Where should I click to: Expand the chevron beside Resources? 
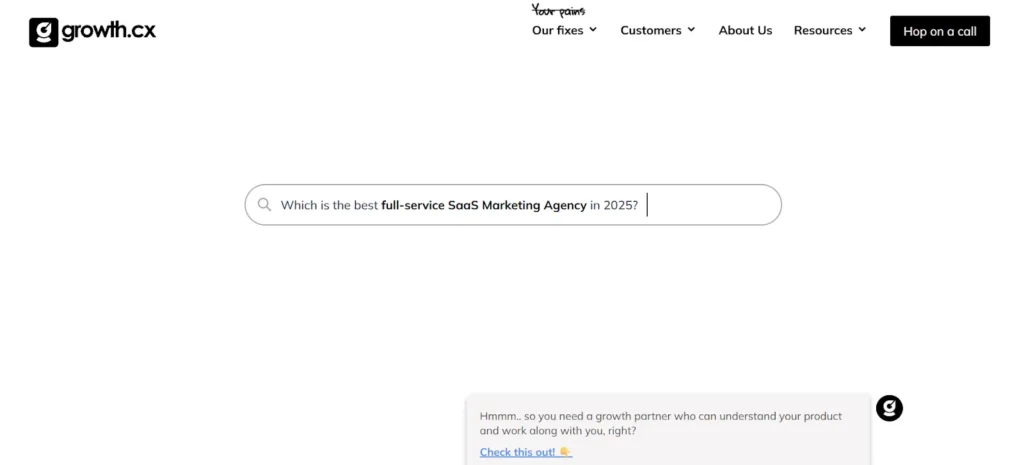tap(862, 30)
